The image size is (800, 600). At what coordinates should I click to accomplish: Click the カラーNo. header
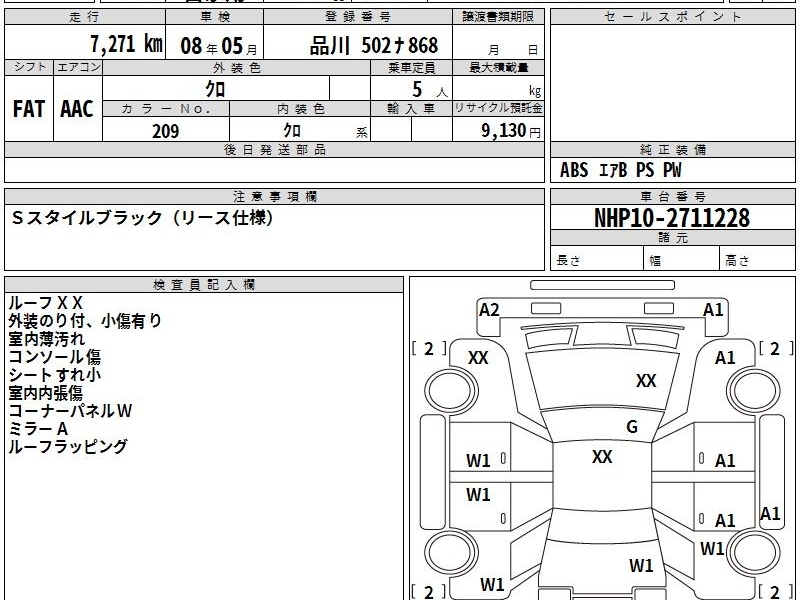[166, 109]
